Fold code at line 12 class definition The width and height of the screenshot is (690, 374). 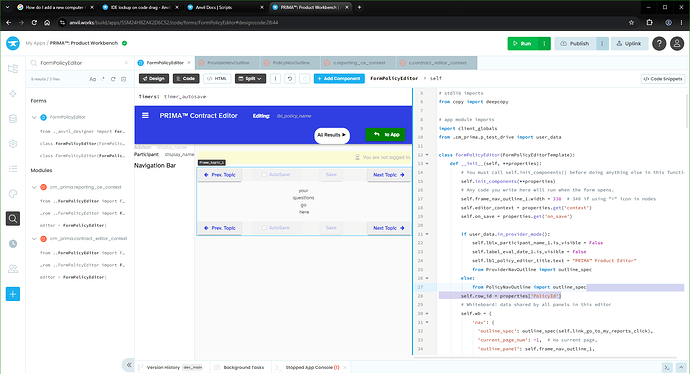(427, 155)
